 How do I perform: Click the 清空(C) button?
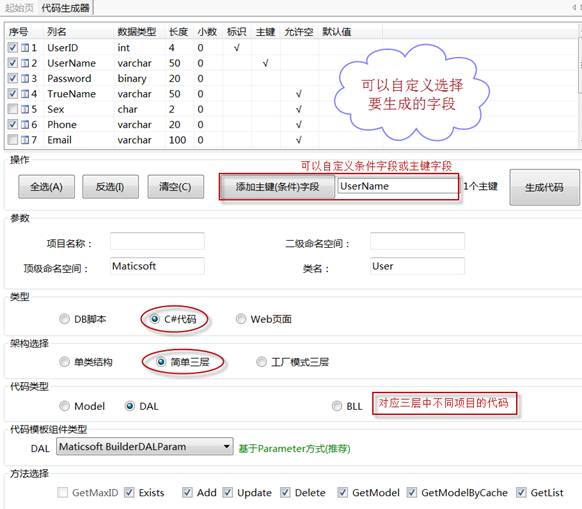click(x=176, y=187)
